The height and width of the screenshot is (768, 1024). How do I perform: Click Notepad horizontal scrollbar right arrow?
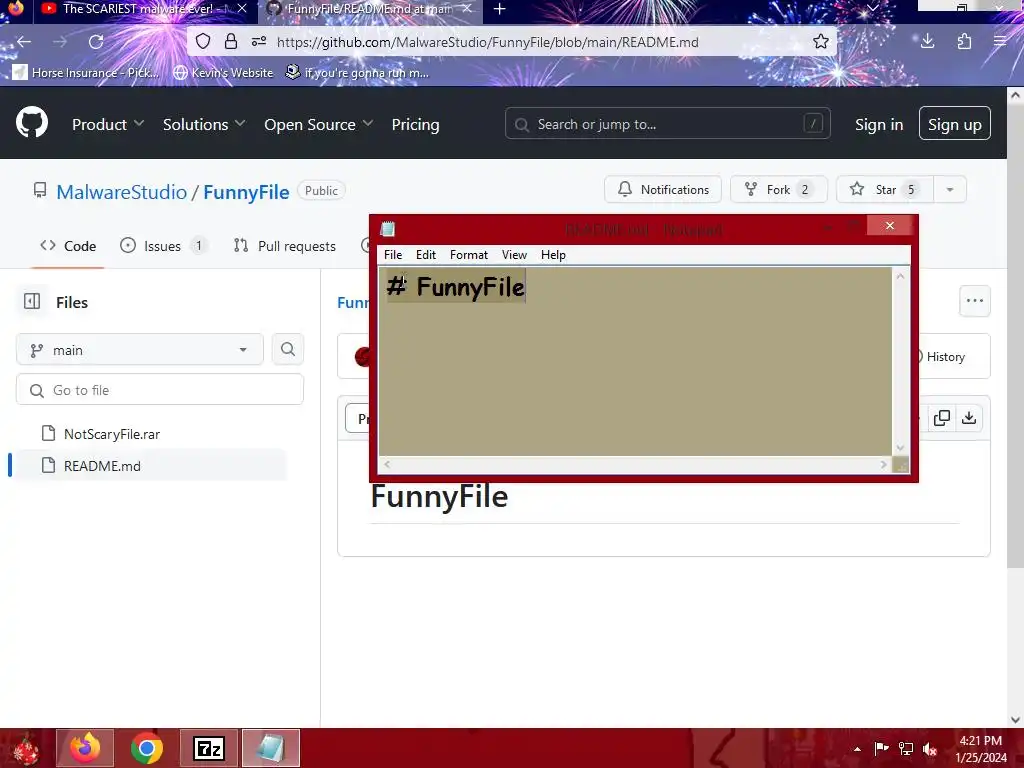pos(883,464)
